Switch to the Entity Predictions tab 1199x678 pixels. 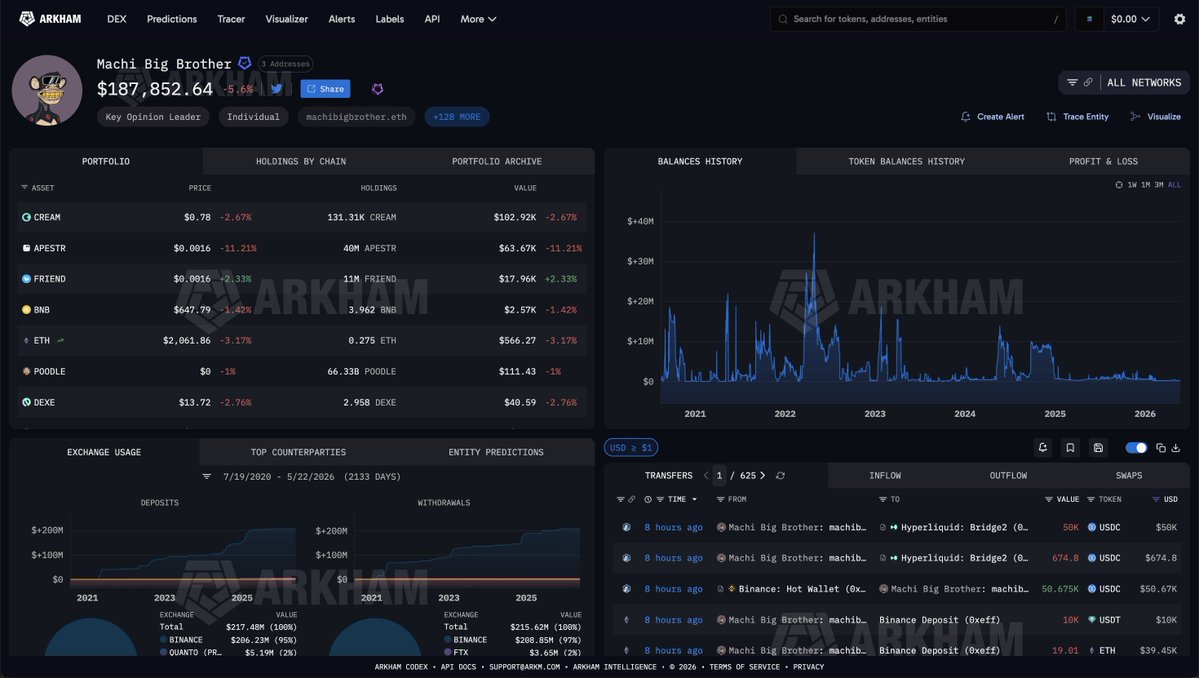coord(496,452)
